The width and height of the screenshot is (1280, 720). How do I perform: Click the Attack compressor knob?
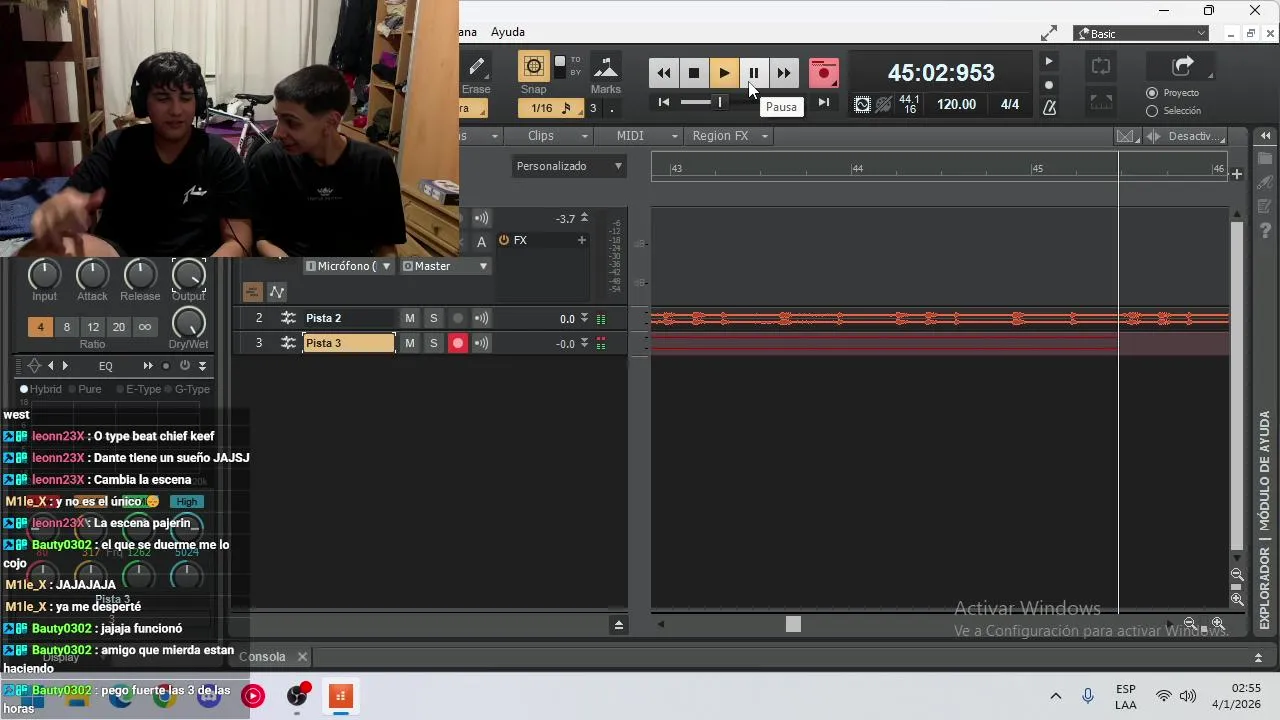click(92, 273)
